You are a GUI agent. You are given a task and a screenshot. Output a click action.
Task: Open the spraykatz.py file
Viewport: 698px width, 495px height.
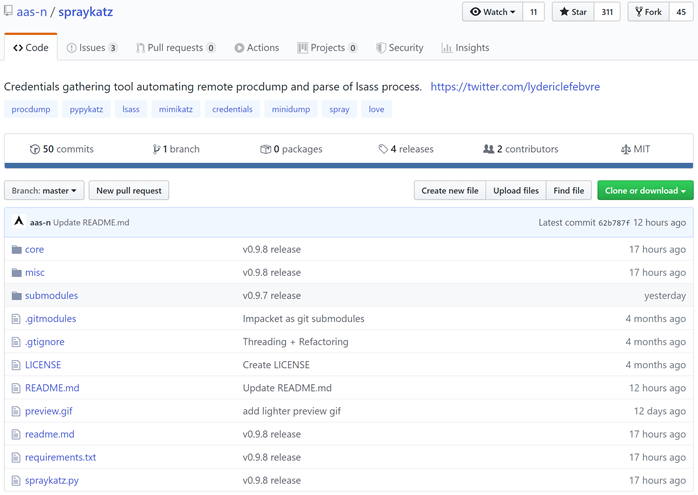click(52, 481)
